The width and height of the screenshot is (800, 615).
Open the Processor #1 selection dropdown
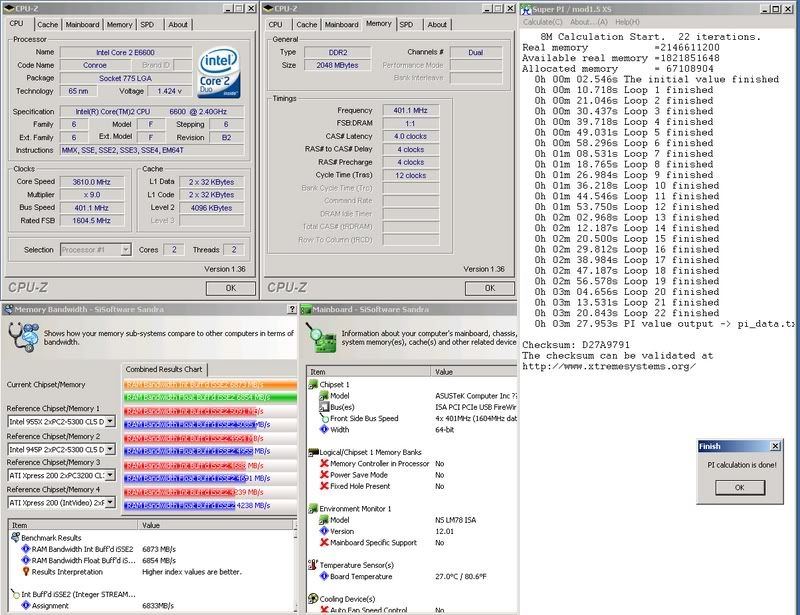[95, 250]
